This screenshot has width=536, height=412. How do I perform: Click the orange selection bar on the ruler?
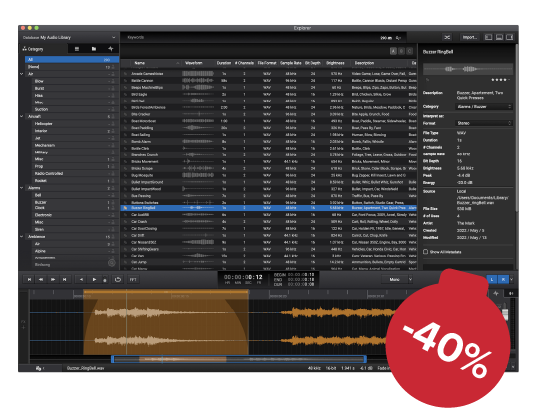click(166, 292)
